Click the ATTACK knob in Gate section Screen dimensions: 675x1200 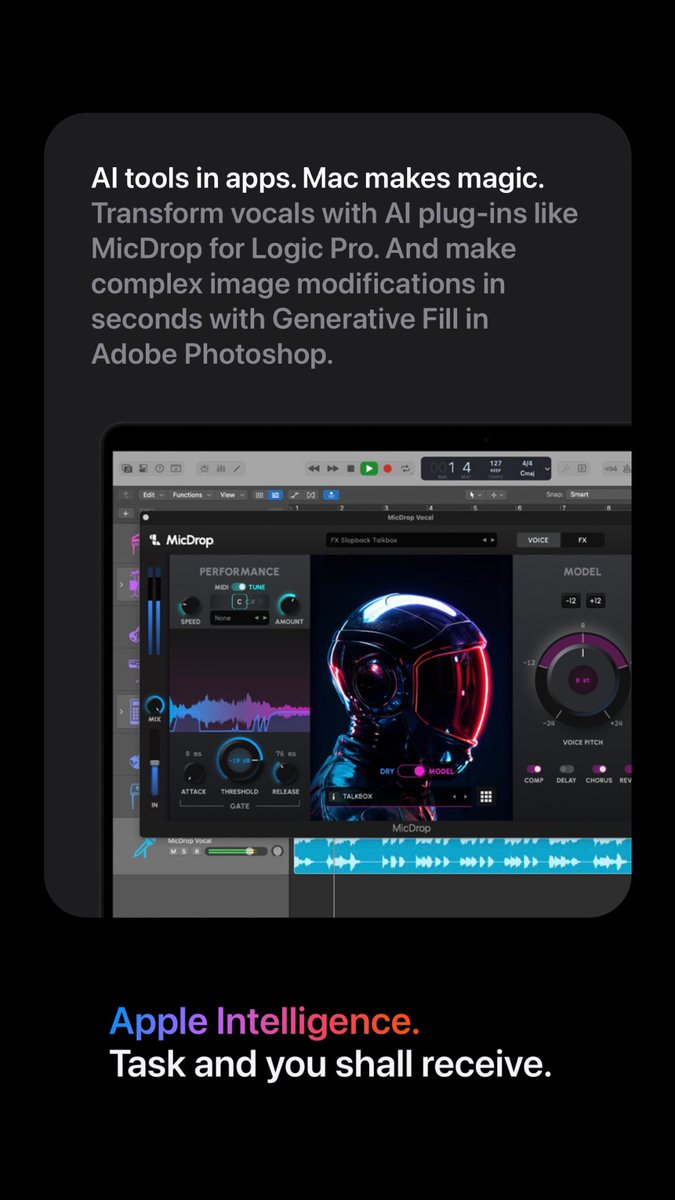pyautogui.click(x=194, y=773)
